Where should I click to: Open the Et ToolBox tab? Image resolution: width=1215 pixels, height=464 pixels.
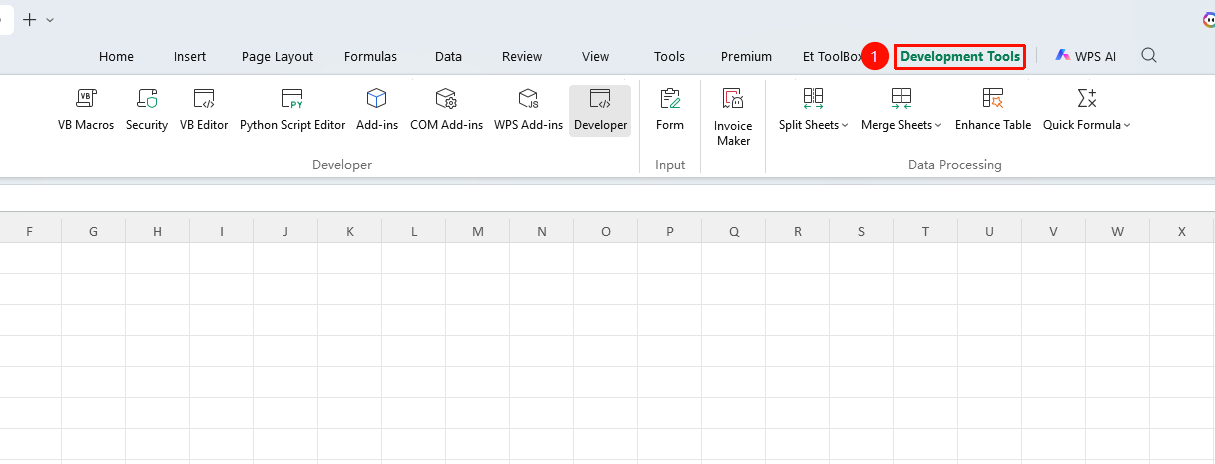point(832,57)
